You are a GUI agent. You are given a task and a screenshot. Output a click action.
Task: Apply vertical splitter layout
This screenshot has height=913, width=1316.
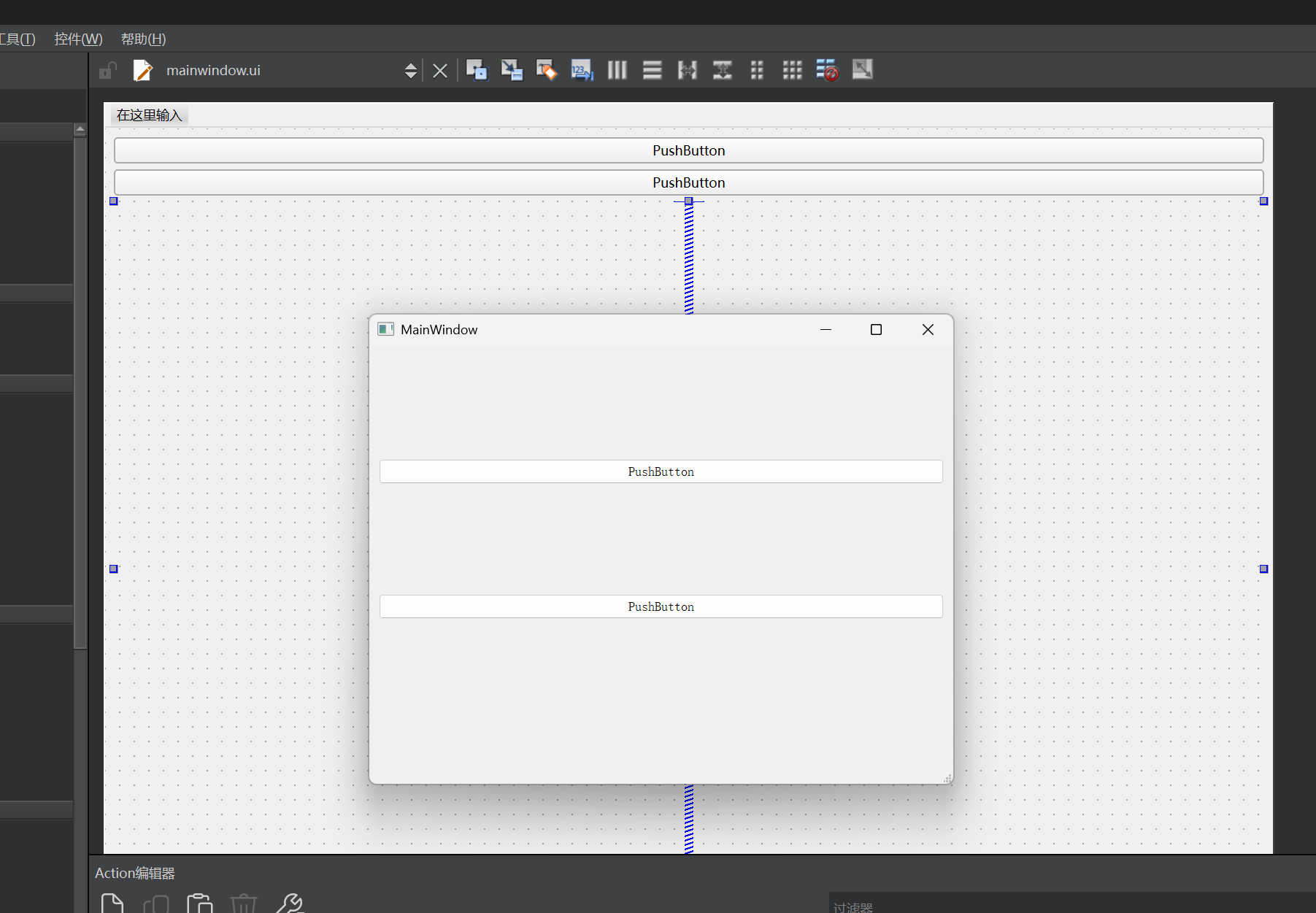coord(723,69)
